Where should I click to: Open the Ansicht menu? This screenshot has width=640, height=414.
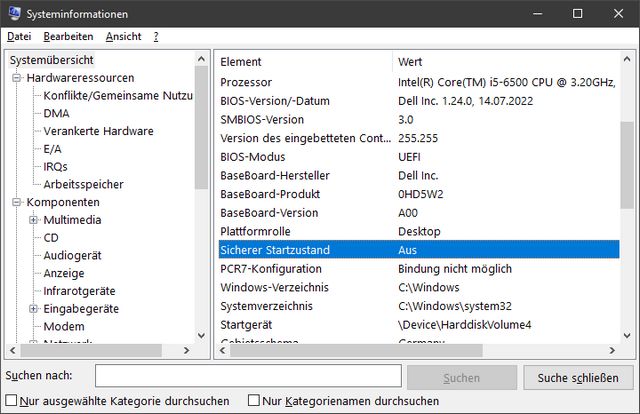click(123, 36)
